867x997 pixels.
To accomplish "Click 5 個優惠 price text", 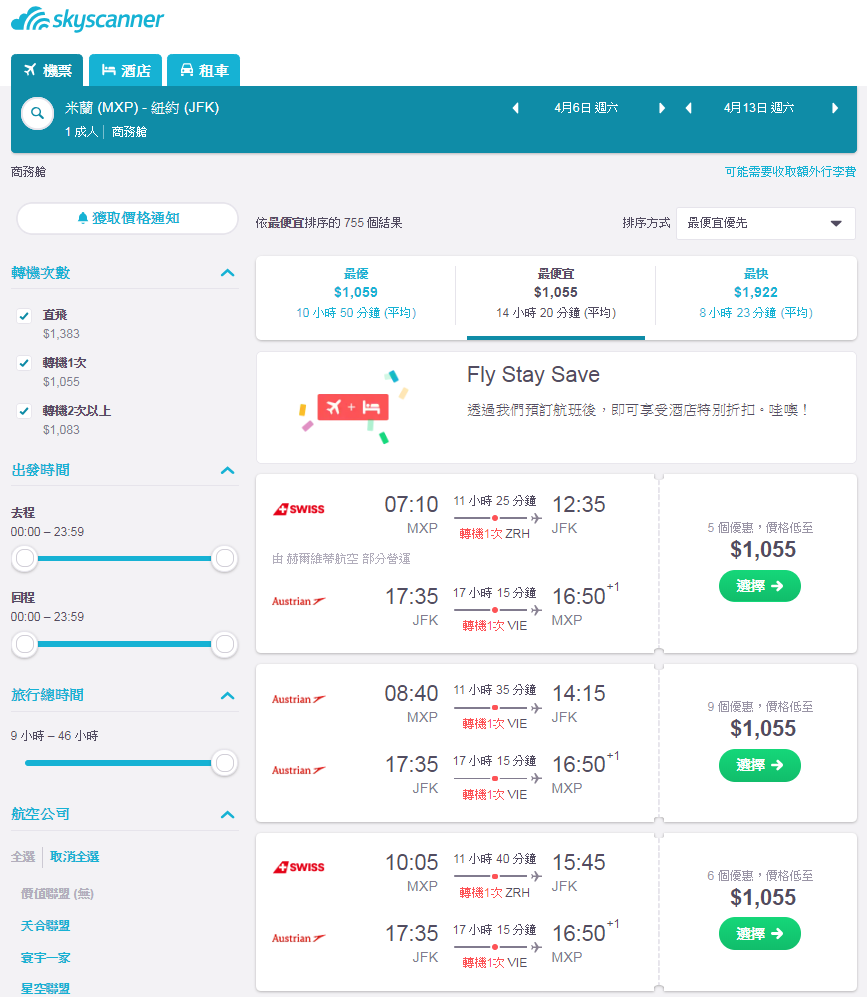I will pyautogui.click(x=760, y=527).
